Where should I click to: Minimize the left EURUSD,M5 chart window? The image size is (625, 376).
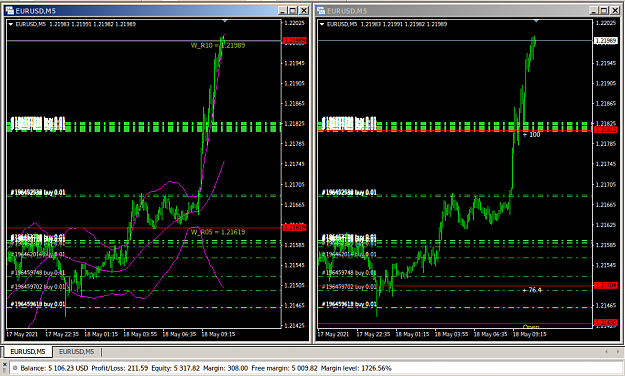[x=283, y=11]
